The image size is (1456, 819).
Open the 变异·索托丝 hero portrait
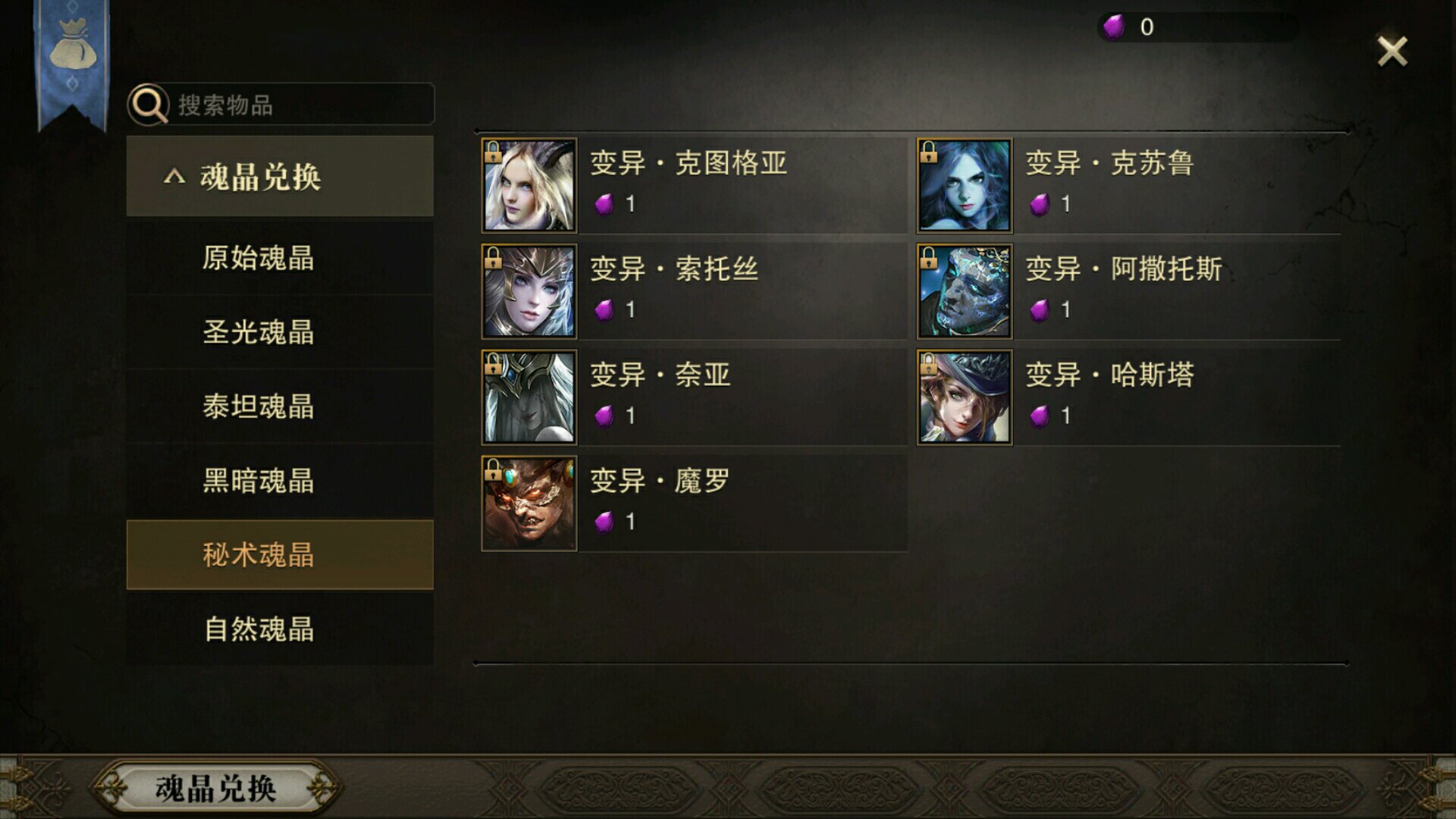(x=529, y=291)
